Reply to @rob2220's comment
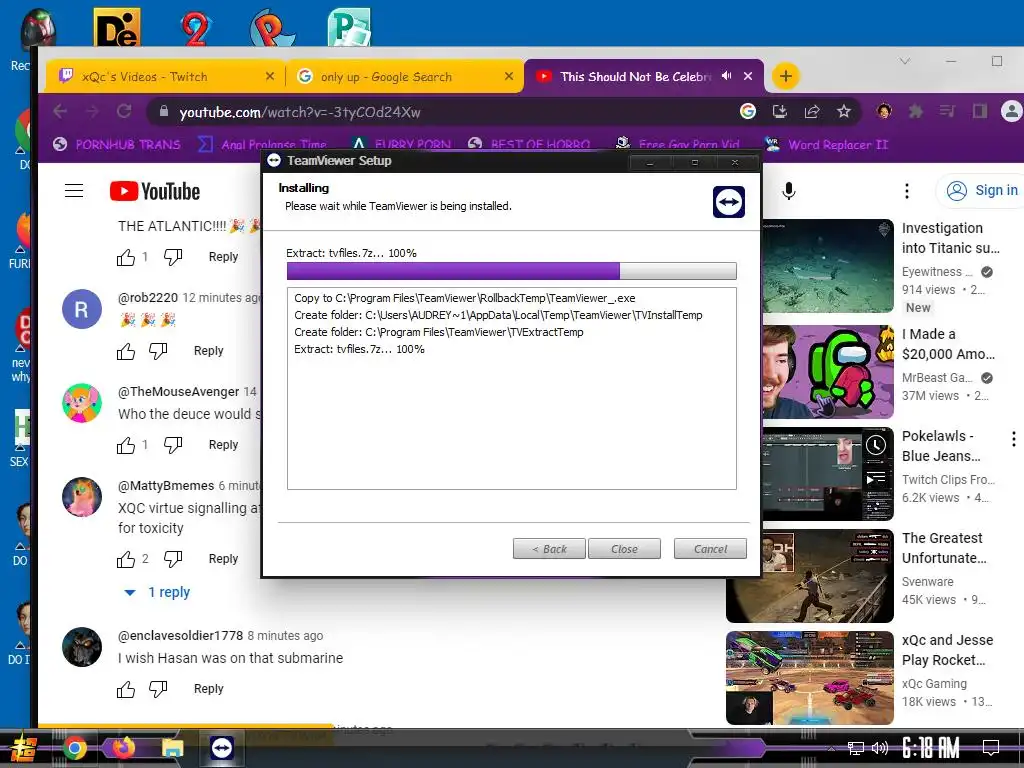1024x768 pixels. (x=208, y=351)
